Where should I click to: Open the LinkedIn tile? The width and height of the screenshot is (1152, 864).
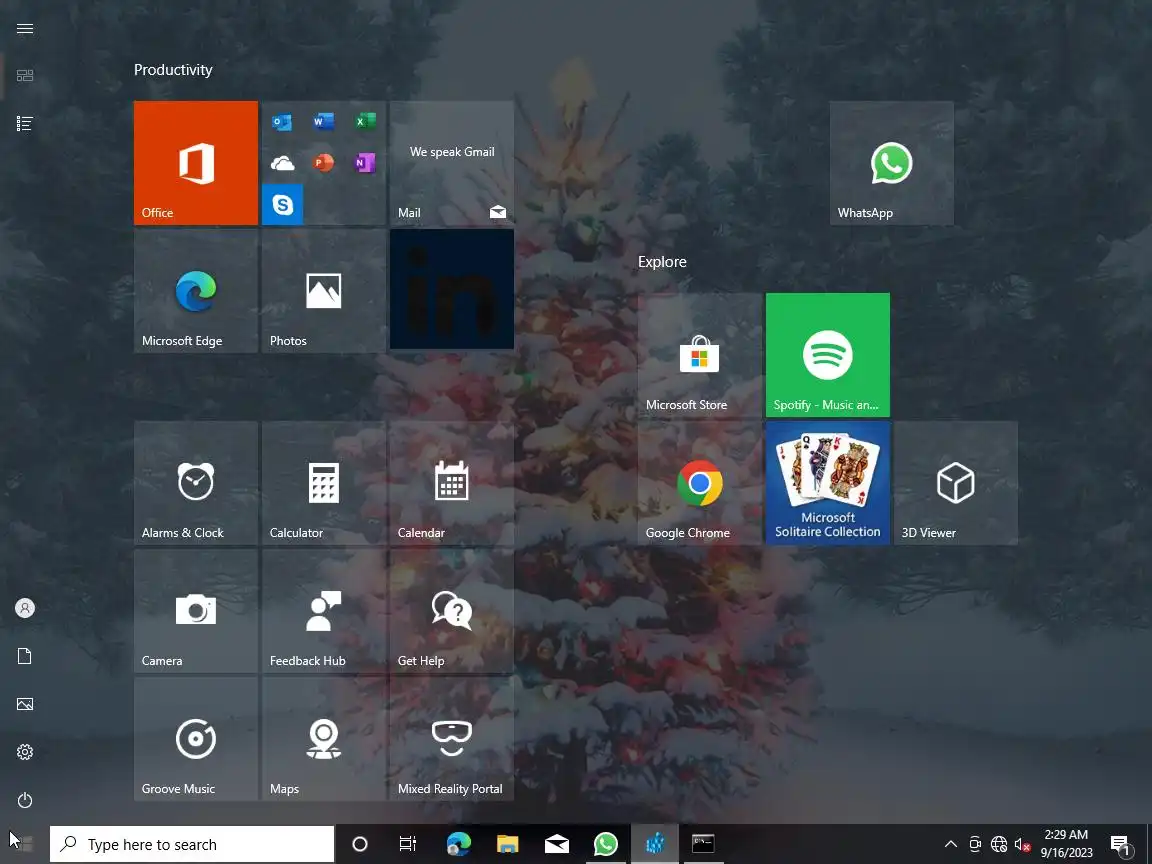pos(452,289)
